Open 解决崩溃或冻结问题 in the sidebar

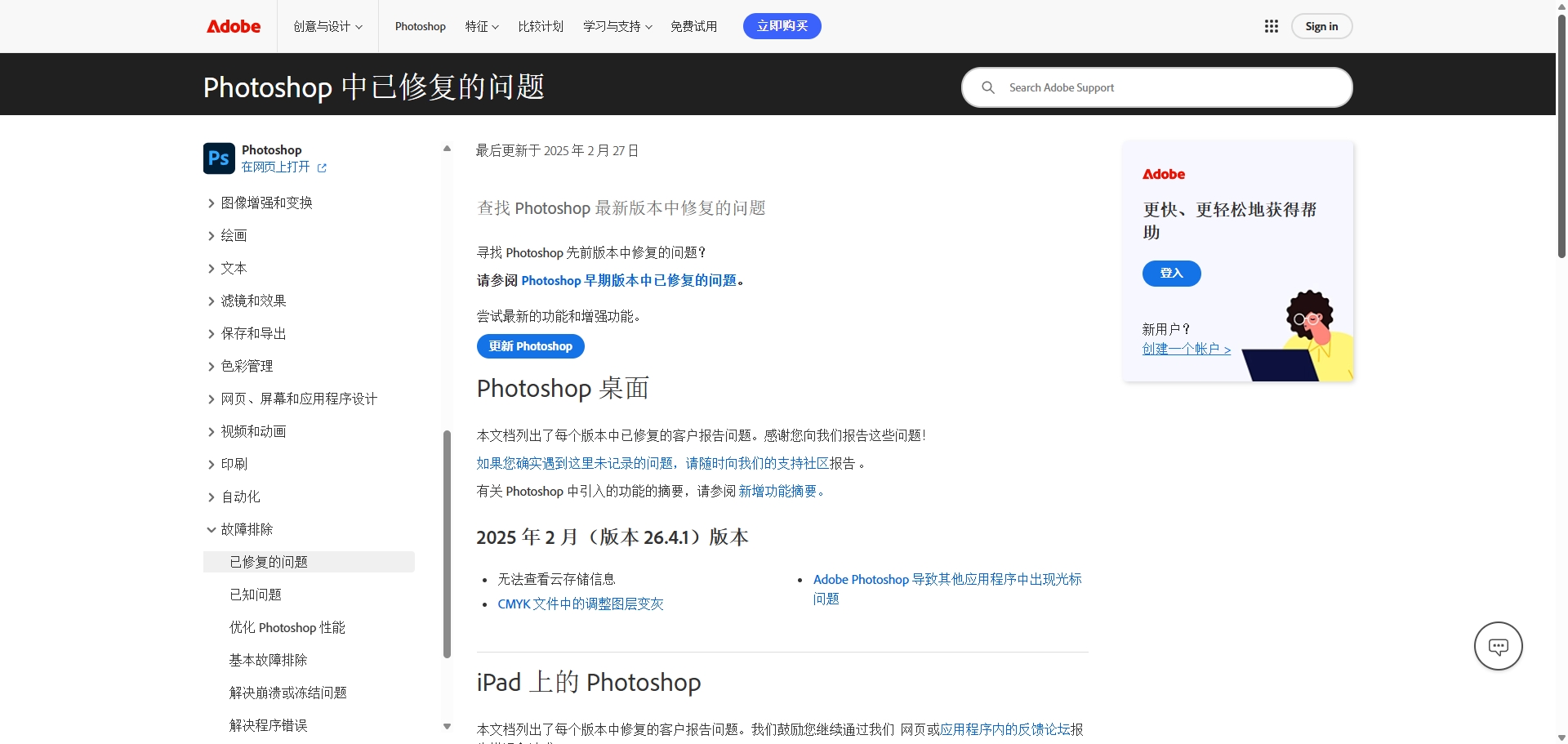[x=288, y=693]
